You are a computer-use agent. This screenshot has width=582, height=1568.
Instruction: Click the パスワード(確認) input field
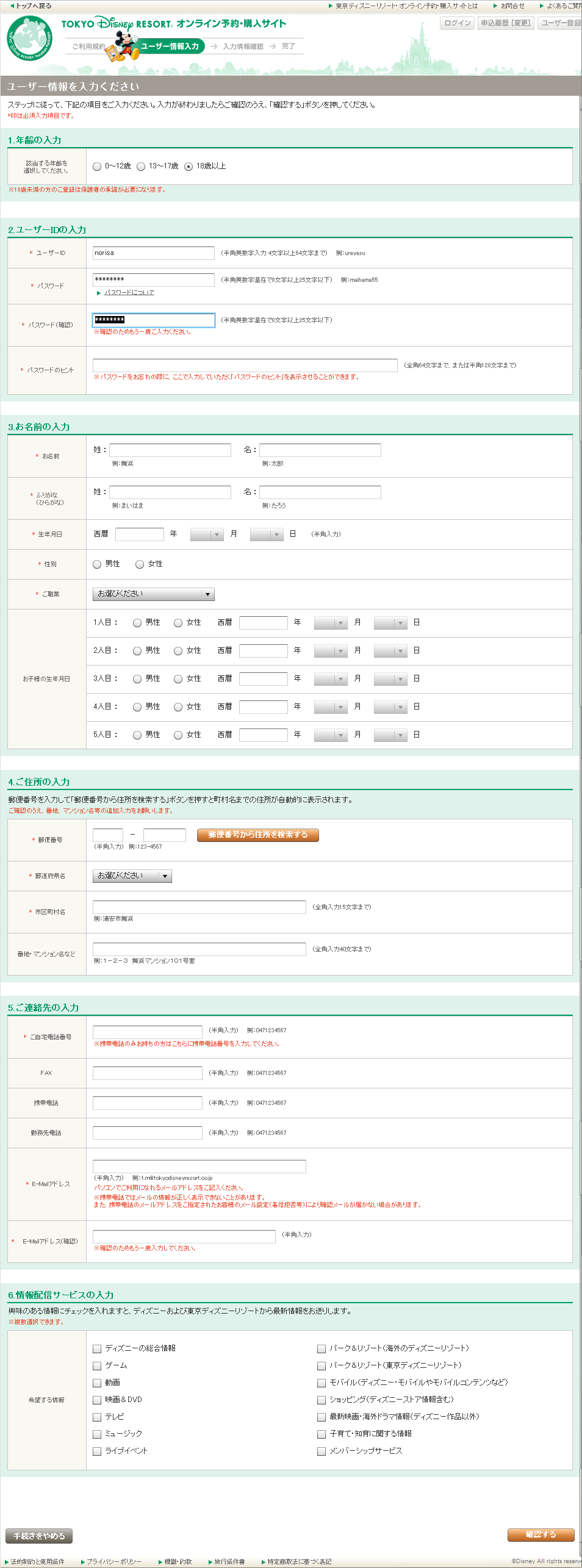[154, 320]
